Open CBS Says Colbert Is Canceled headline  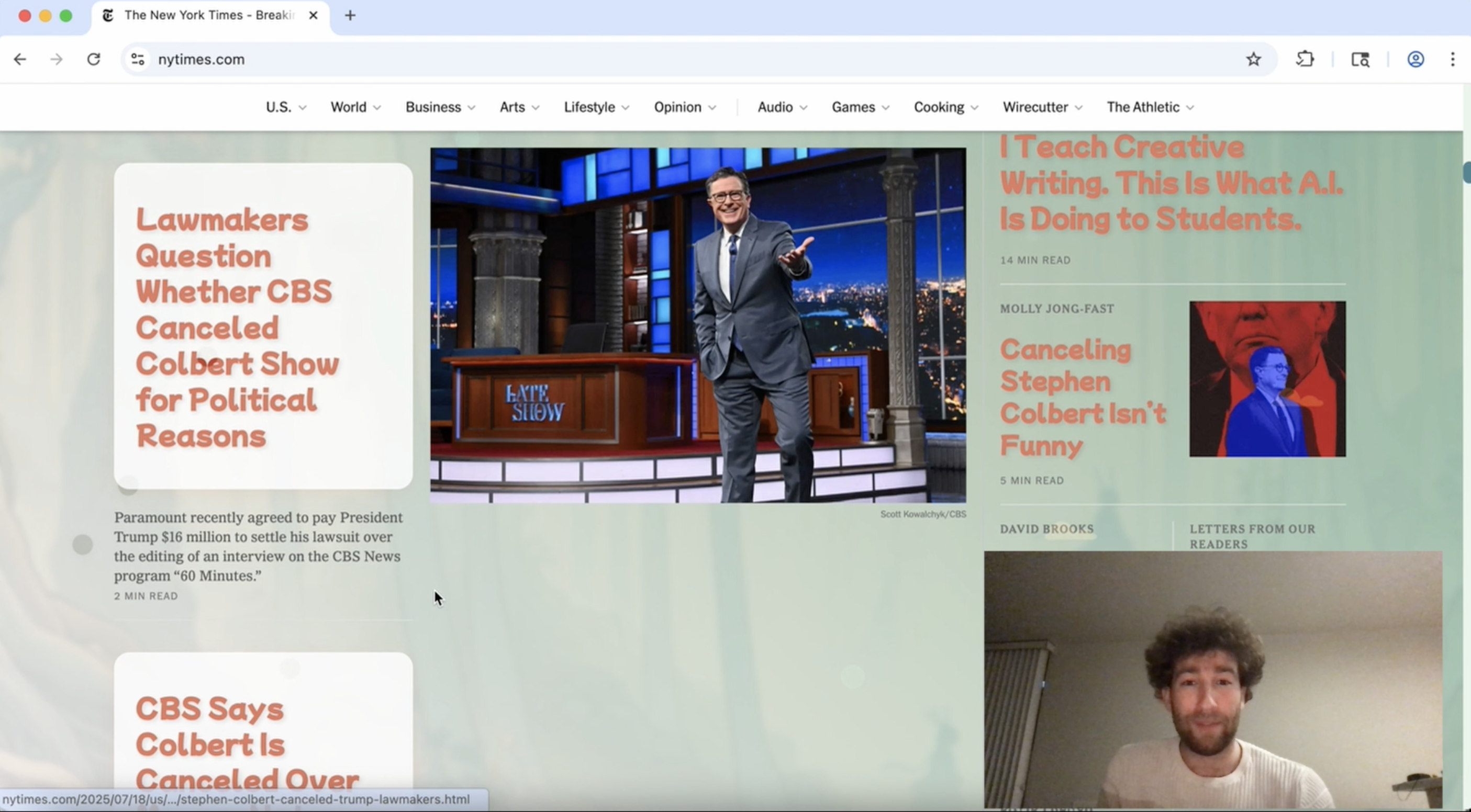[247, 743]
